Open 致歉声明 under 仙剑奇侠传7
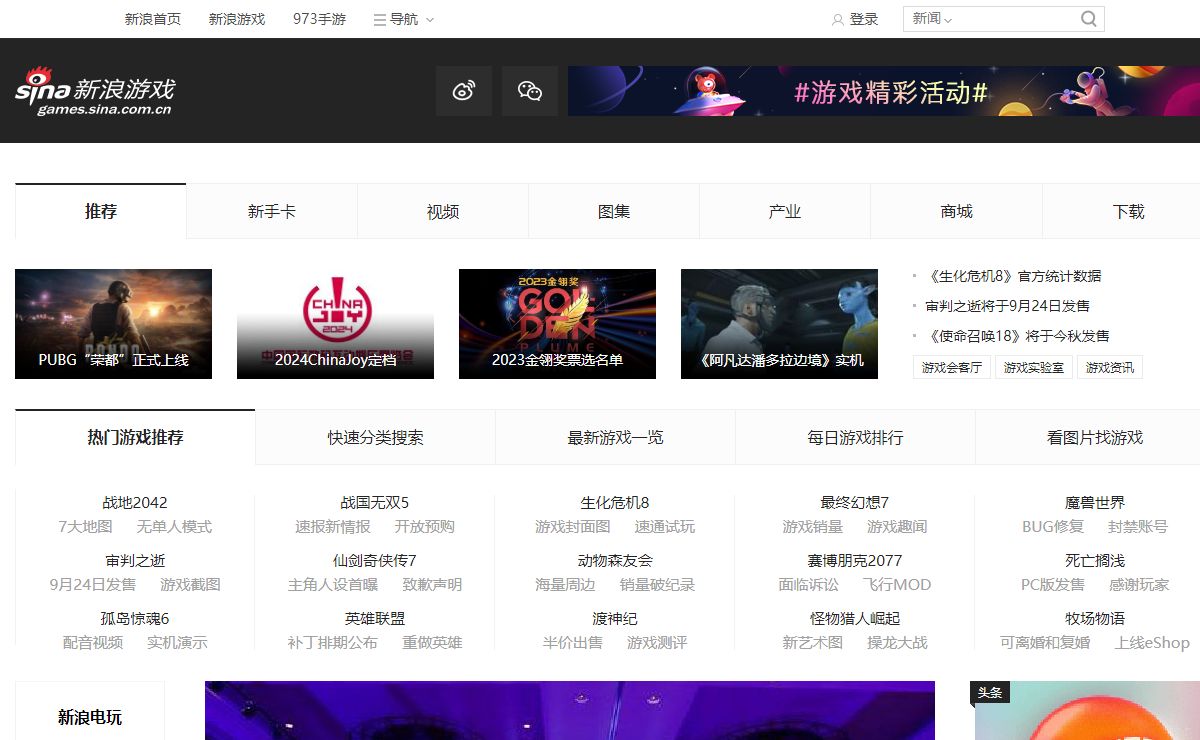The width and height of the screenshot is (1200, 740). (x=432, y=584)
